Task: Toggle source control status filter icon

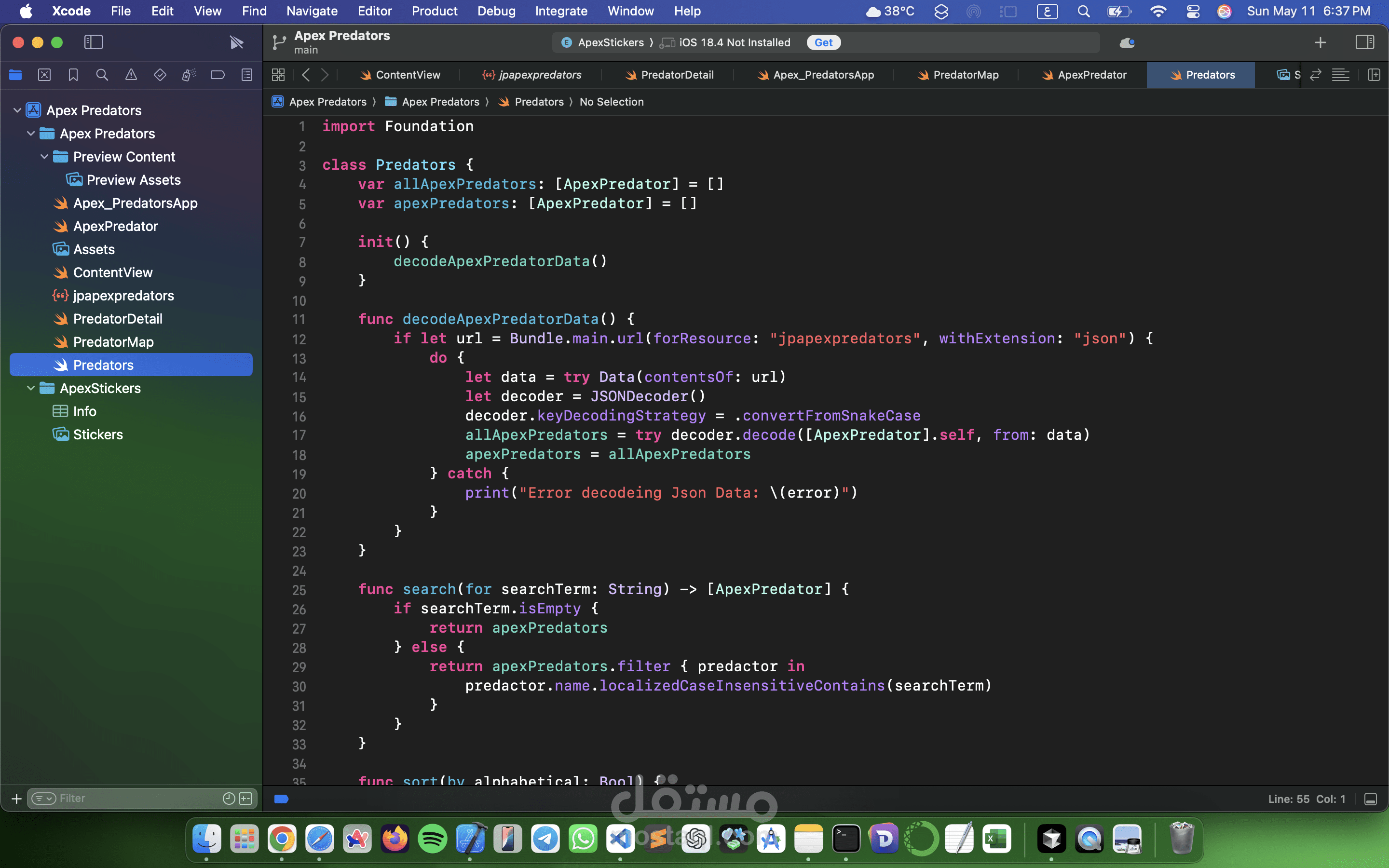Action: click(245, 799)
